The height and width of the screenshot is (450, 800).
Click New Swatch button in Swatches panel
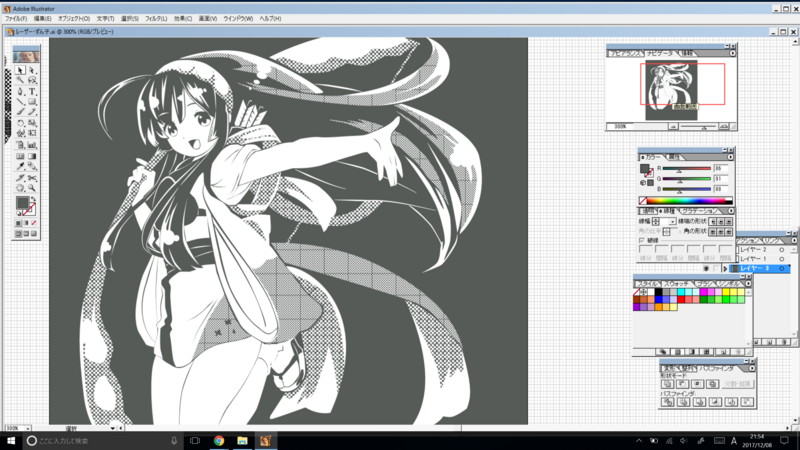click(x=722, y=352)
